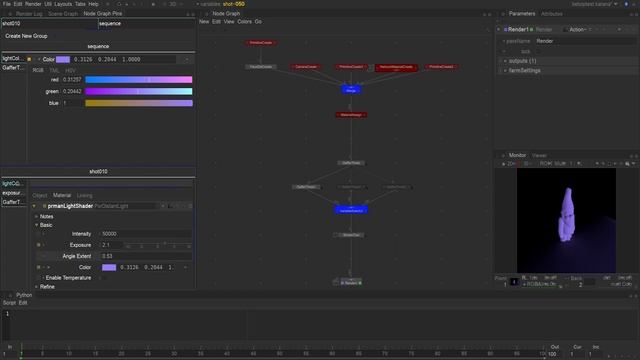Select GafferT item in sequence list
The height and width of the screenshot is (360, 640).
tap(13, 68)
